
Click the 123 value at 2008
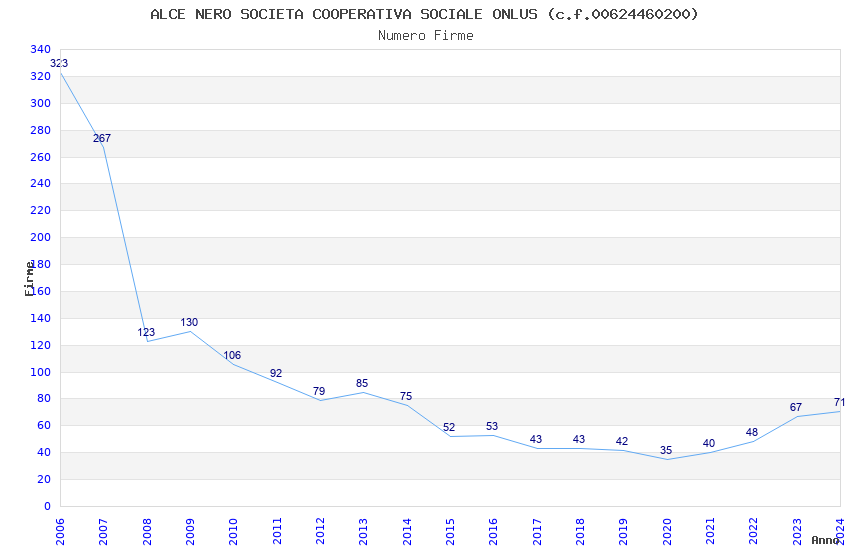pyautogui.click(x=146, y=332)
